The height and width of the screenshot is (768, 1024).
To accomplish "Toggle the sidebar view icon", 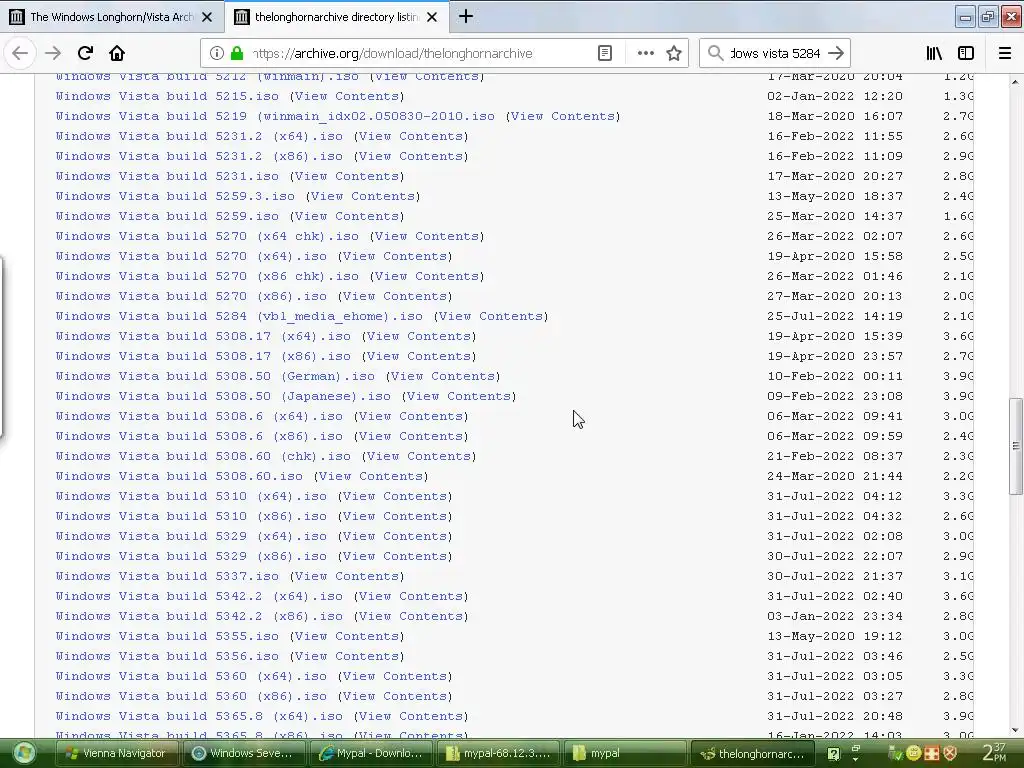I will tap(966, 54).
